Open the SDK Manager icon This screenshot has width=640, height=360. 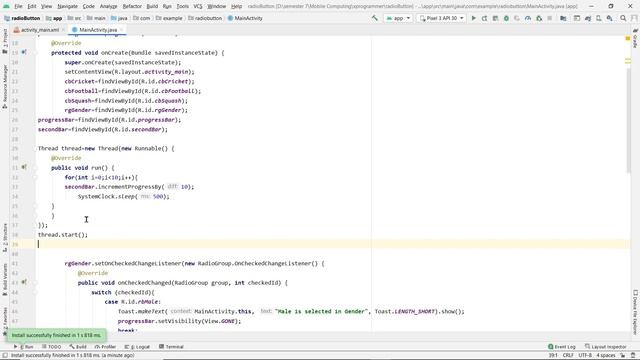click(x=609, y=18)
